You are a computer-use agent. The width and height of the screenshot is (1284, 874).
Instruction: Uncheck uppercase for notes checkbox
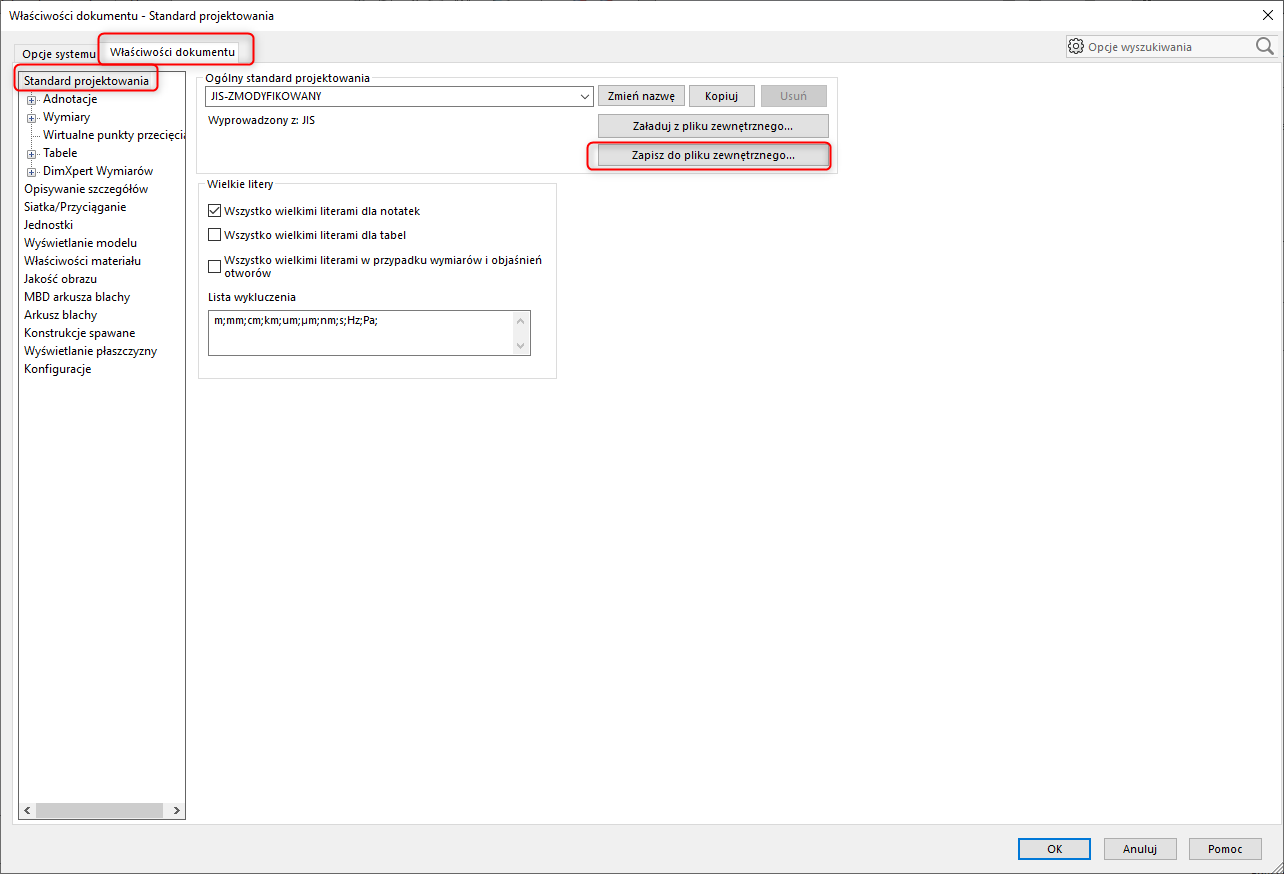point(214,211)
